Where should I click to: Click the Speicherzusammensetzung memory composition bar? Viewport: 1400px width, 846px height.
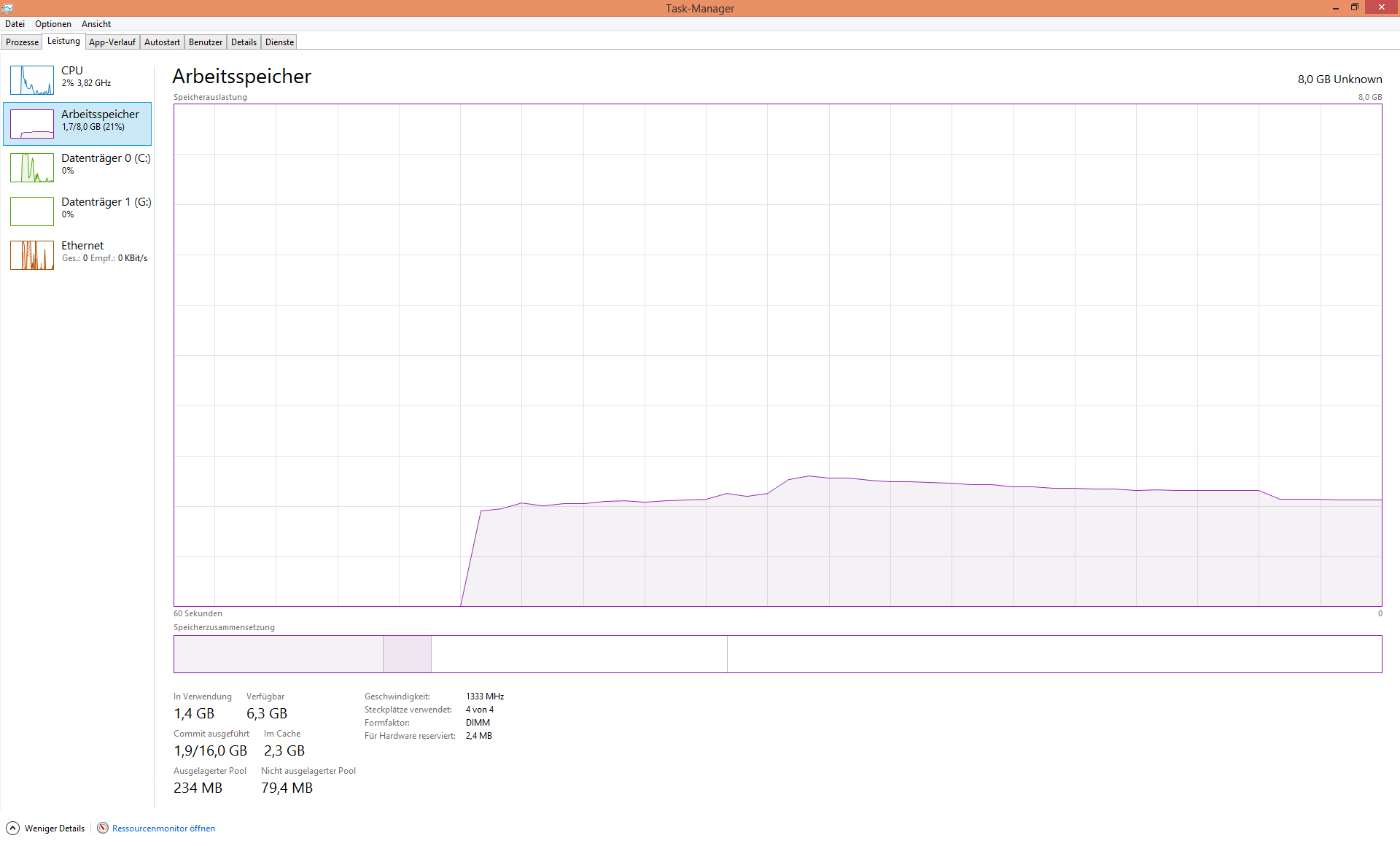(x=777, y=654)
